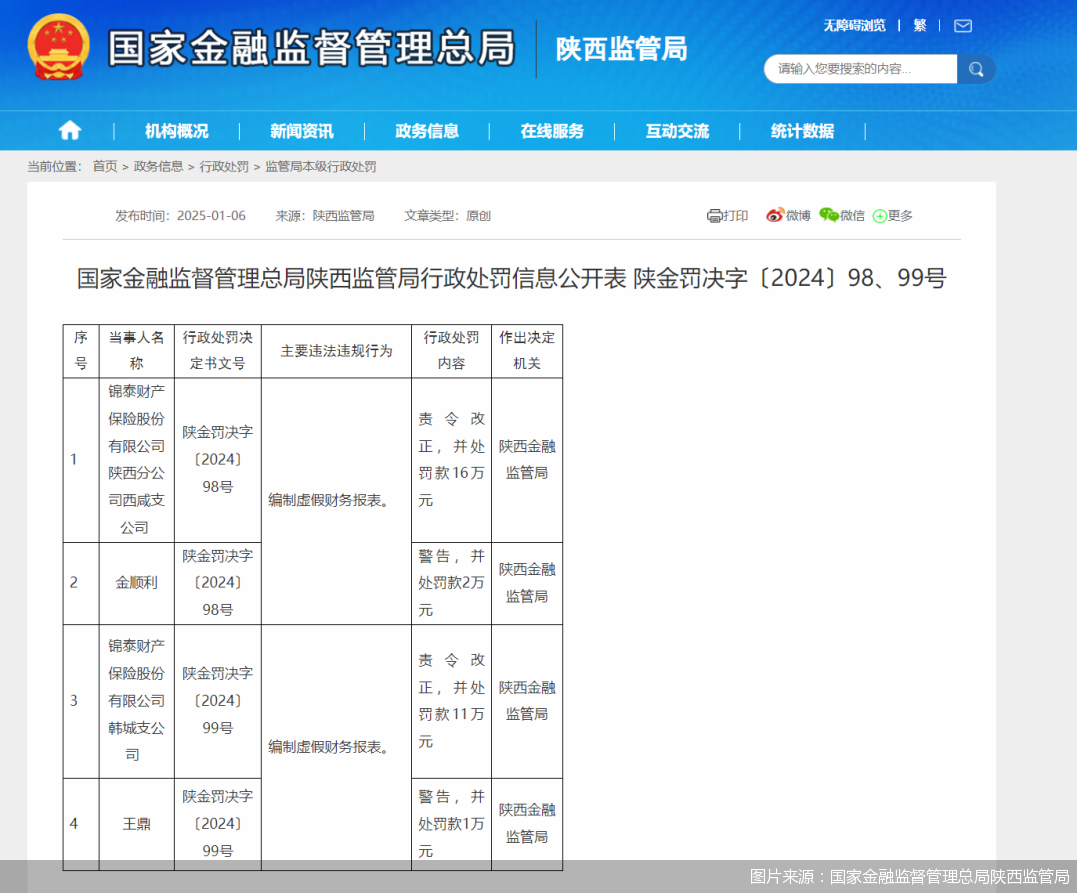1077x893 pixels.
Task: Click row 4 penalty 罚款1万元 cell
Action: [451, 824]
